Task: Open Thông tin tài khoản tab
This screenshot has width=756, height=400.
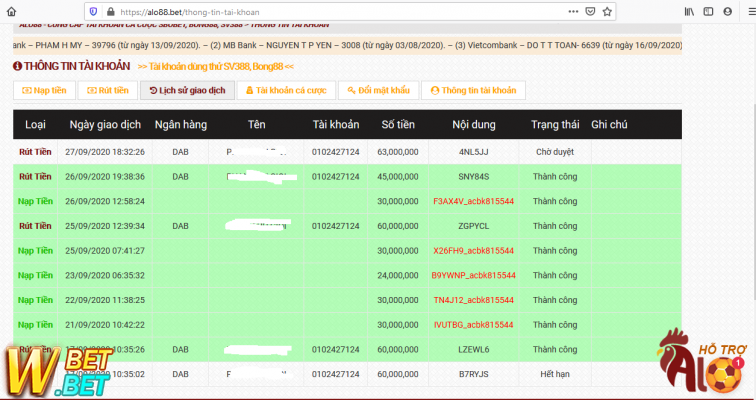Action: 473,90
